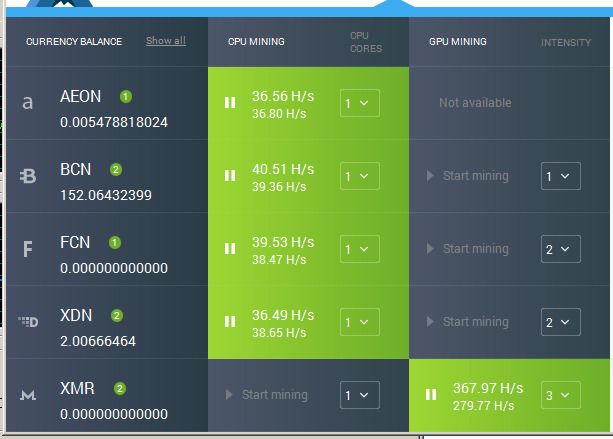
Task: Click the green badge next to XMR
Action: pyautogui.click(x=120, y=389)
